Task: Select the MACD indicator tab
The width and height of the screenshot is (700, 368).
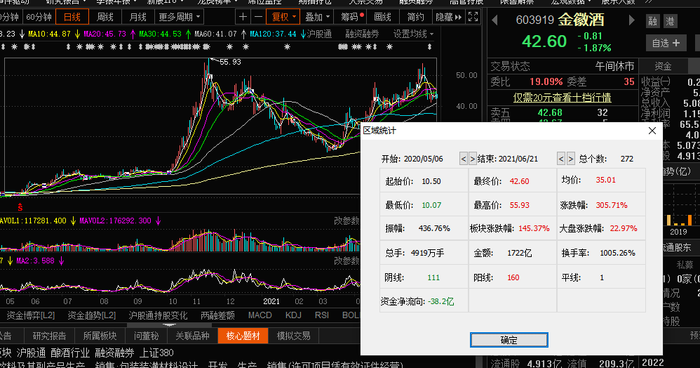Action: [x=260, y=315]
